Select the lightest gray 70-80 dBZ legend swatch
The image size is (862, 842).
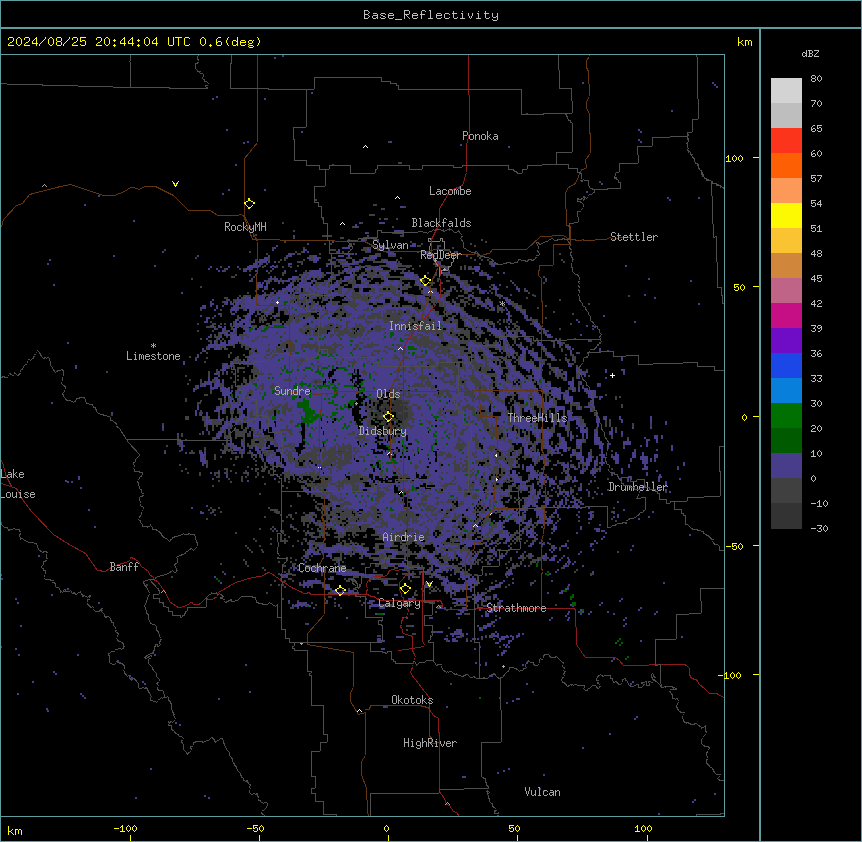tap(786, 91)
